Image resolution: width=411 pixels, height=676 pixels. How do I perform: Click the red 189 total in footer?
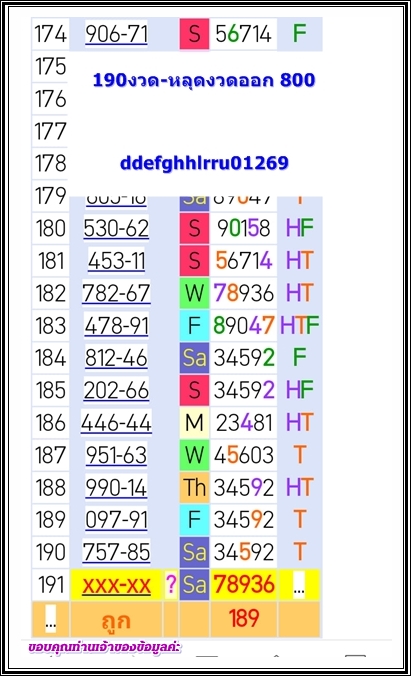click(x=244, y=619)
